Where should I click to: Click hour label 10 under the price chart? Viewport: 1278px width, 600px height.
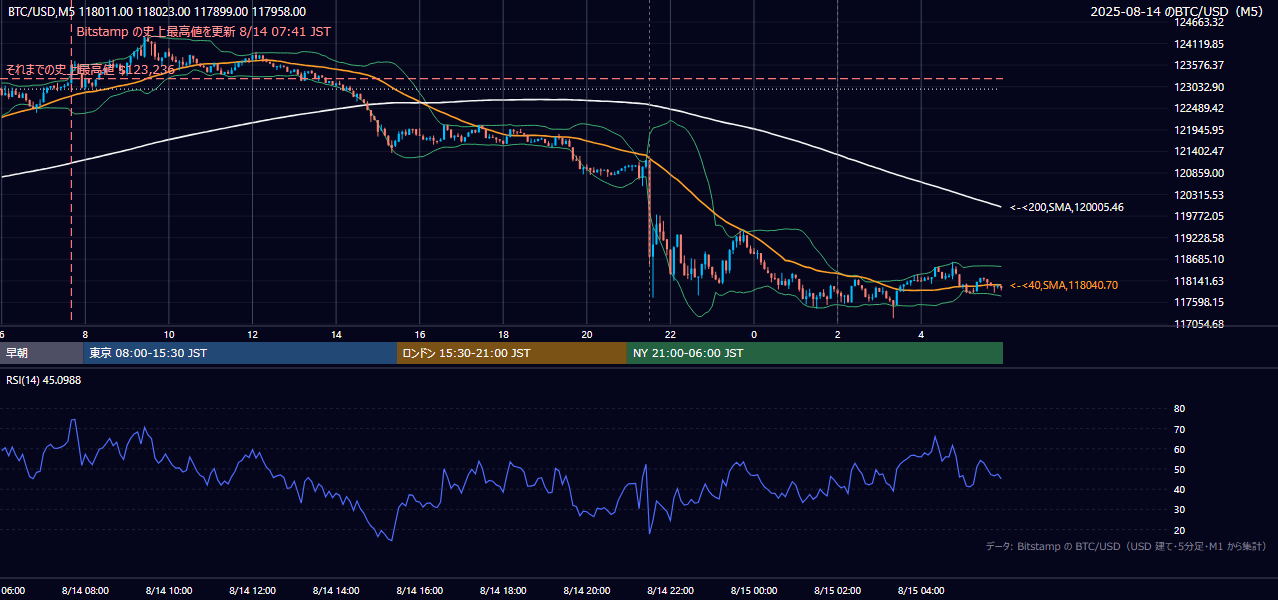pyautogui.click(x=169, y=335)
